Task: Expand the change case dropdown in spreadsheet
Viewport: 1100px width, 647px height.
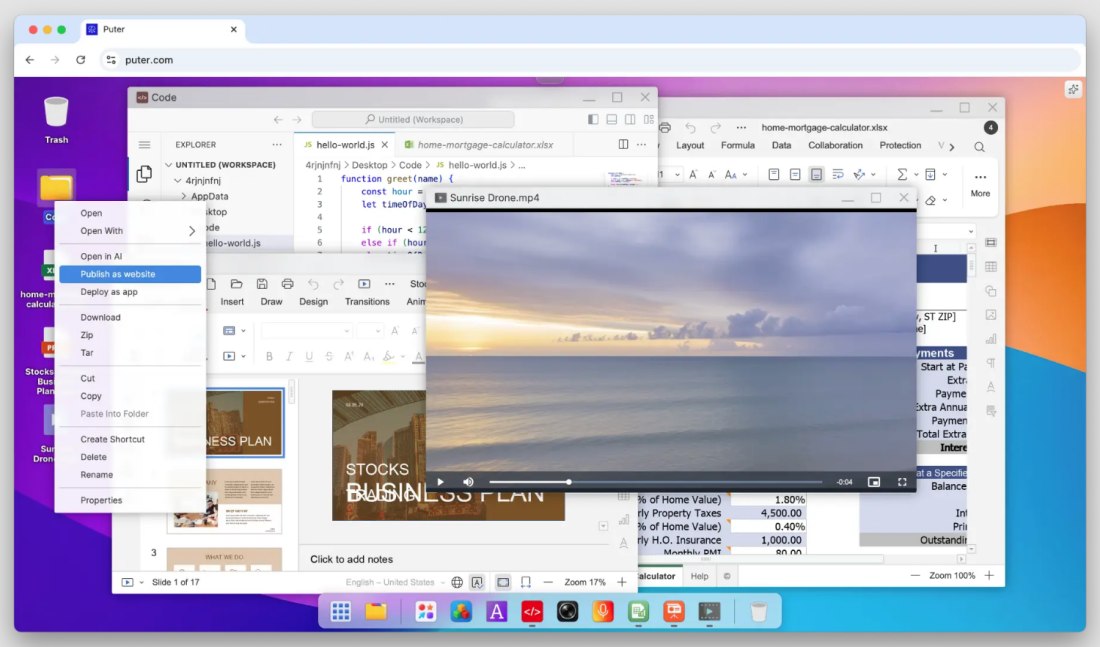Action: [745, 174]
